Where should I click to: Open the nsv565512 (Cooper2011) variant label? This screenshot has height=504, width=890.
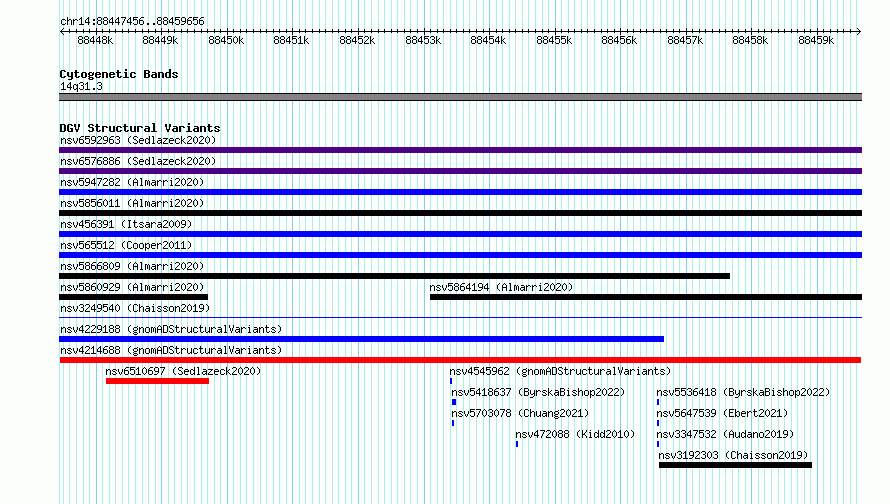point(126,245)
